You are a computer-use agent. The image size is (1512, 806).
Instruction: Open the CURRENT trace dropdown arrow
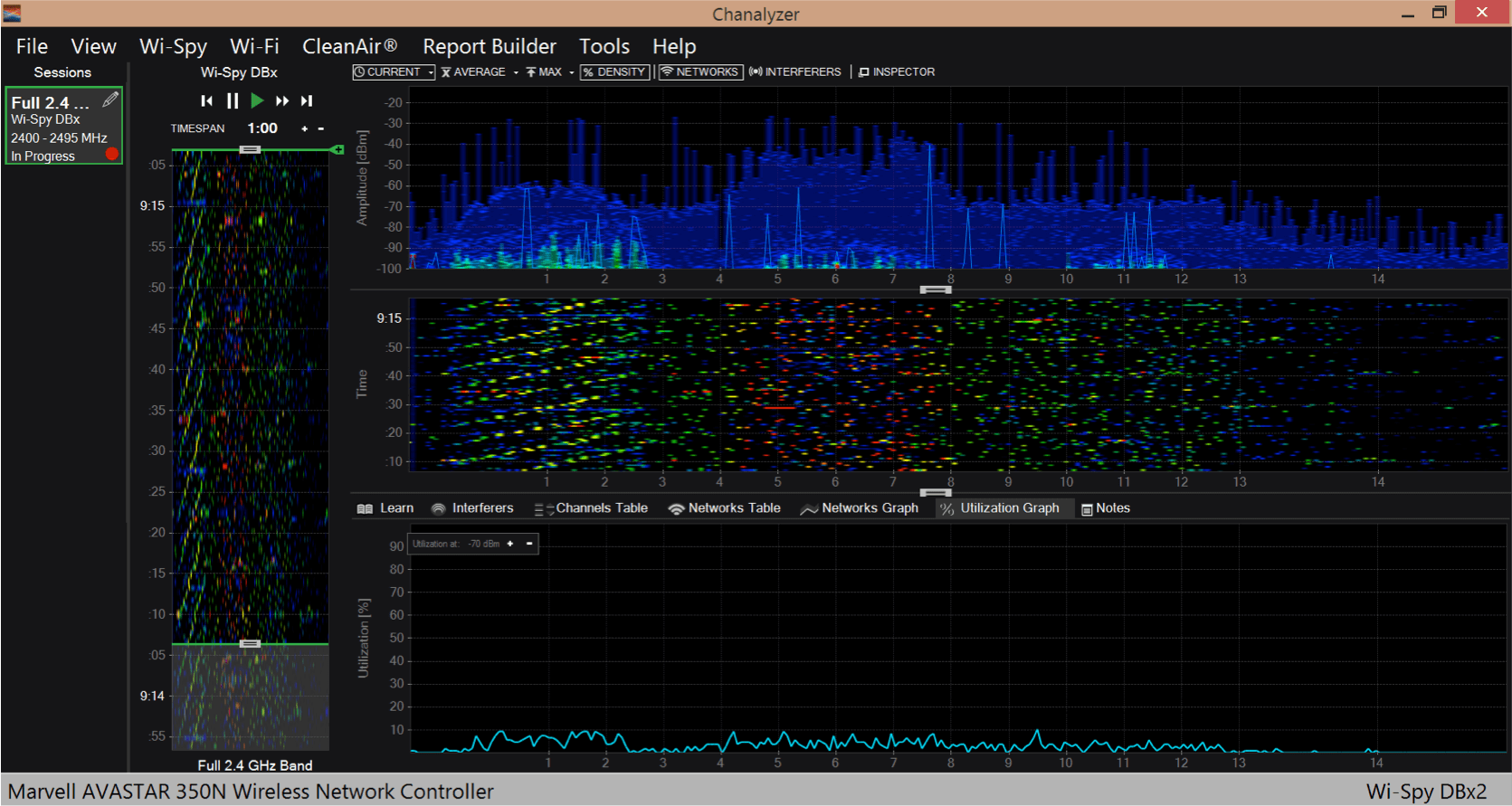pyautogui.click(x=431, y=72)
